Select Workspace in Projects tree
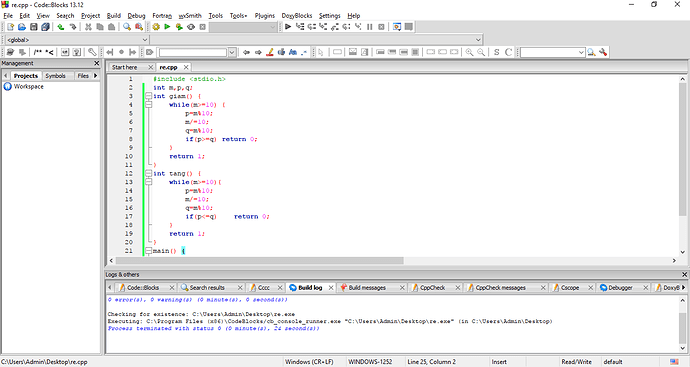The height and width of the screenshot is (367, 690). click(x=29, y=87)
